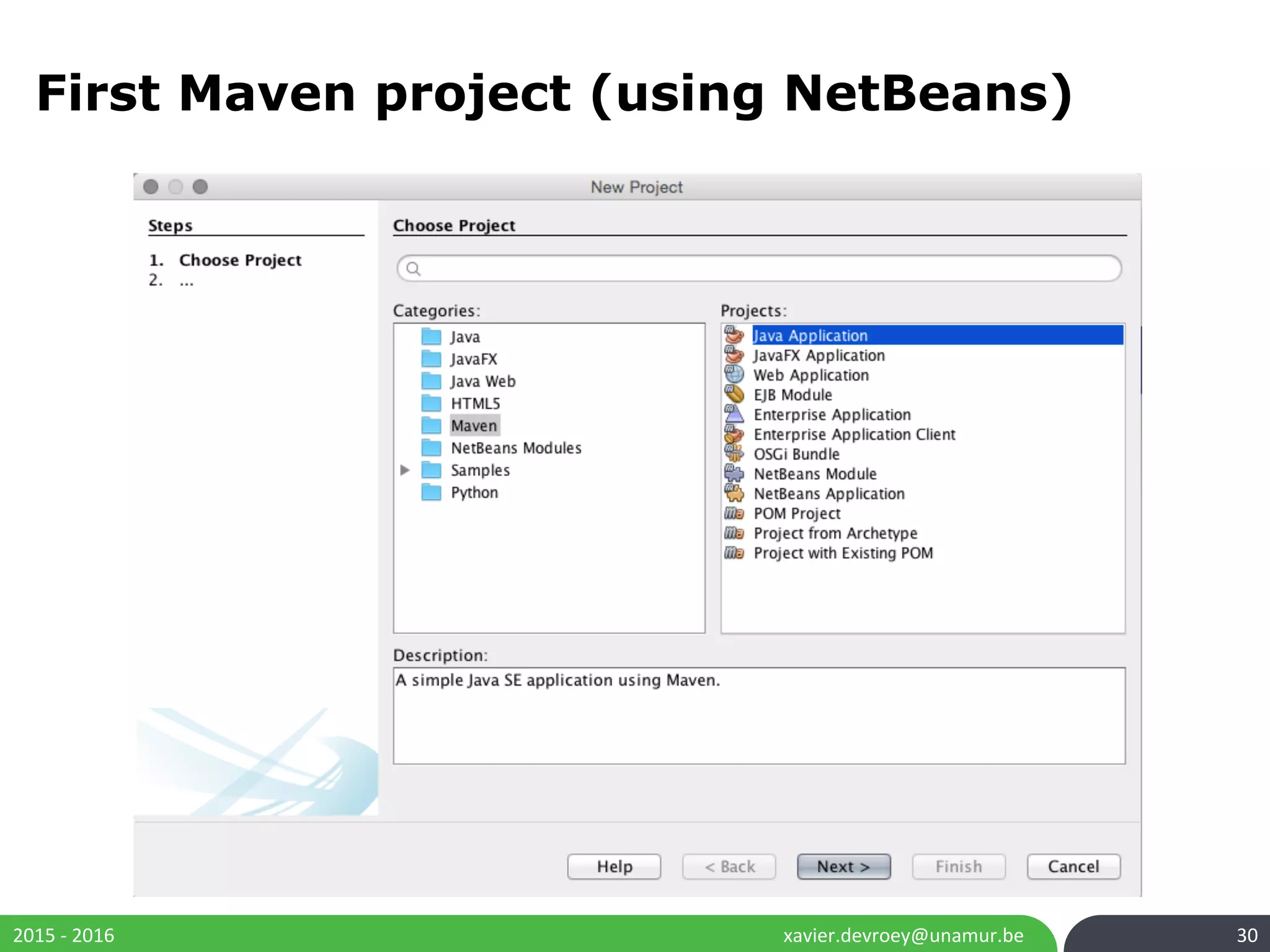Click the JavaFX category folder icon

[431, 359]
